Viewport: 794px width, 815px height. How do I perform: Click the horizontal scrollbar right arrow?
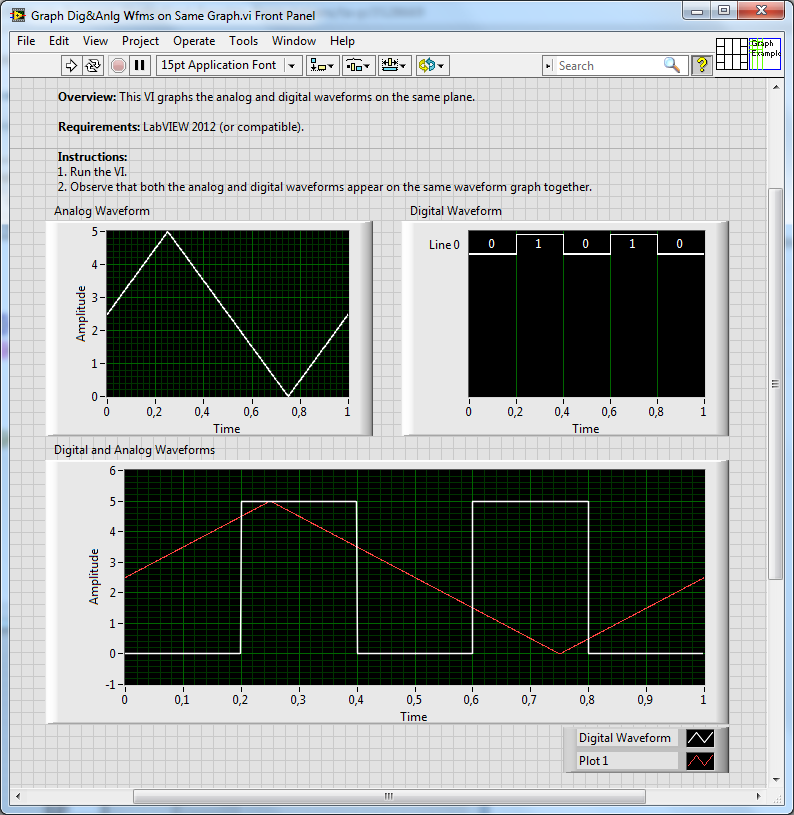click(758, 796)
